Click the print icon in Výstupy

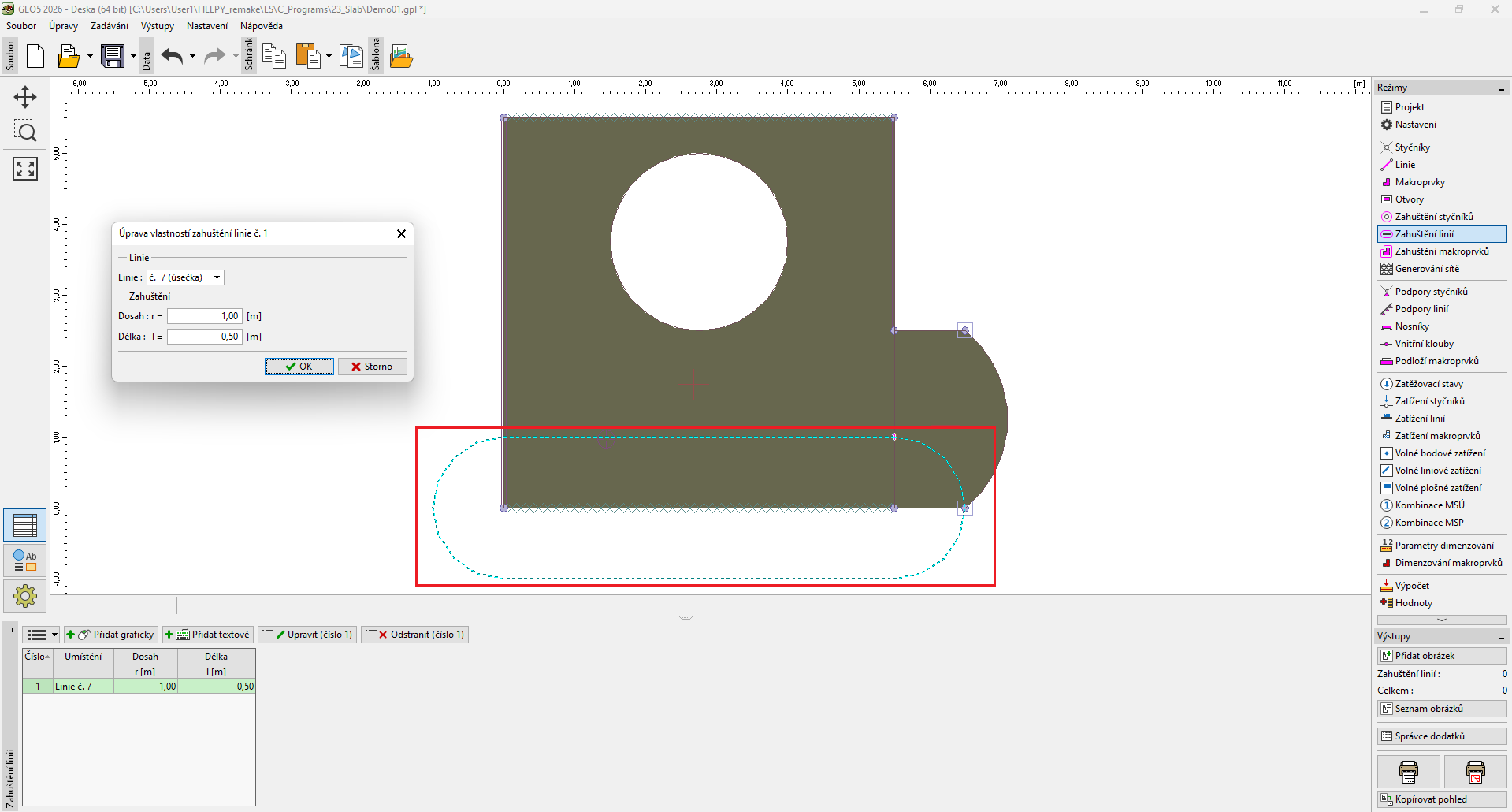click(x=1408, y=771)
